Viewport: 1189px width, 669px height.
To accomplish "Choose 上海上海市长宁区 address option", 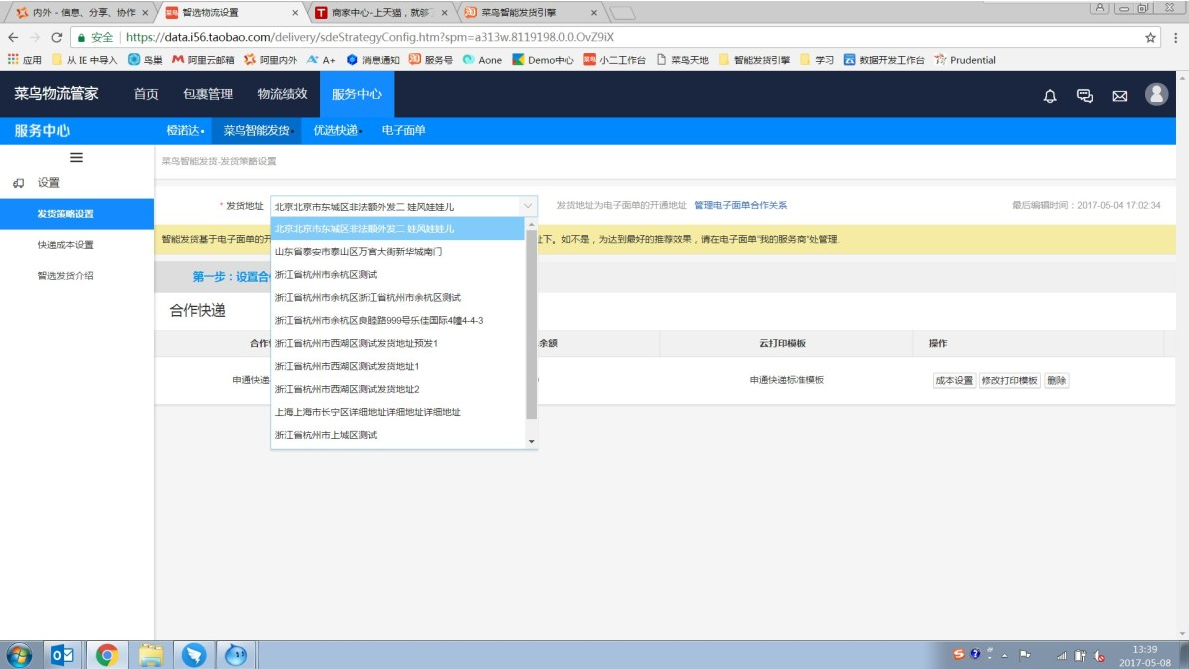I will pyautogui.click(x=398, y=412).
